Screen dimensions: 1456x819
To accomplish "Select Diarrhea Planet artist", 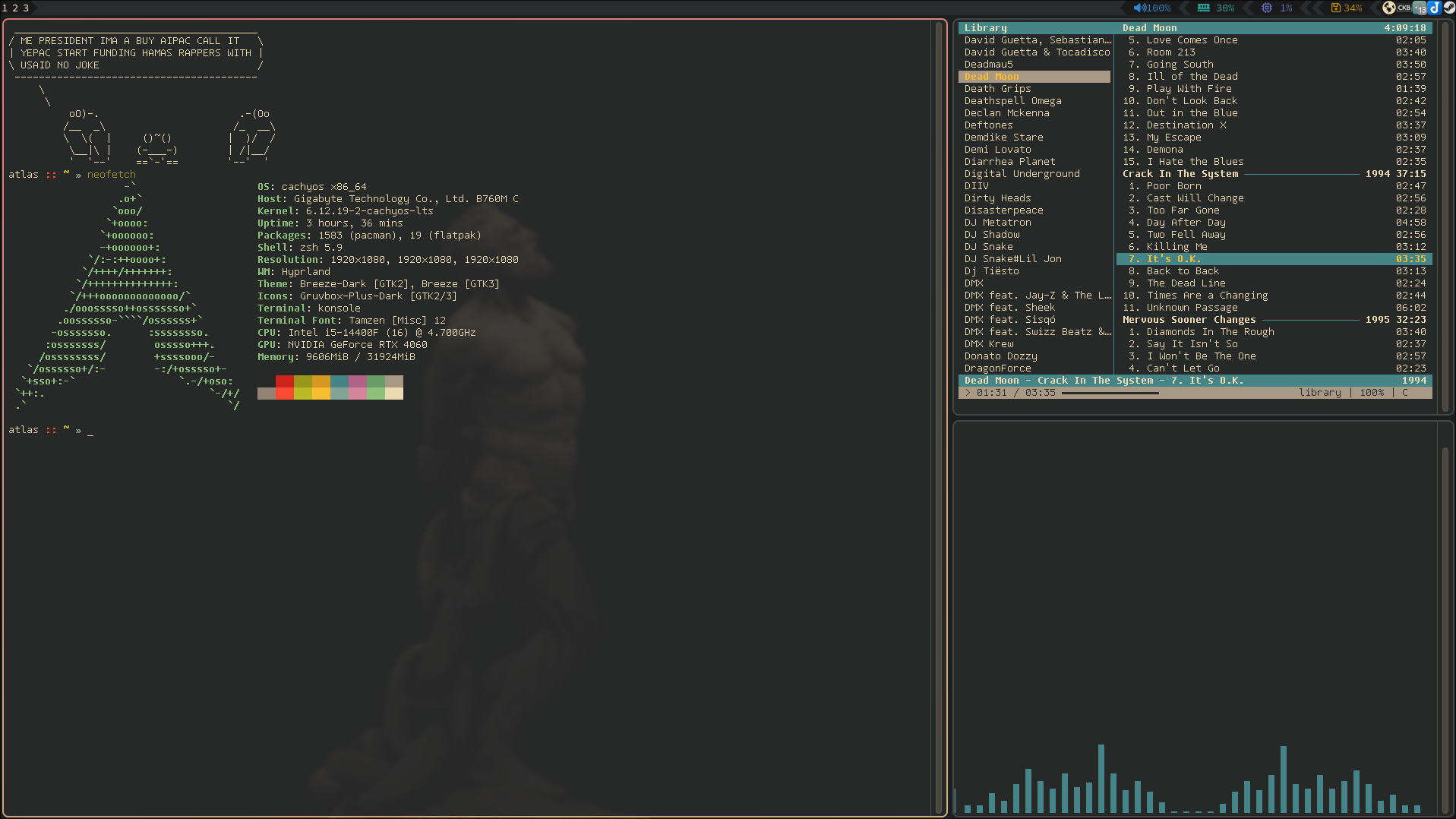I will (1034, 162).
